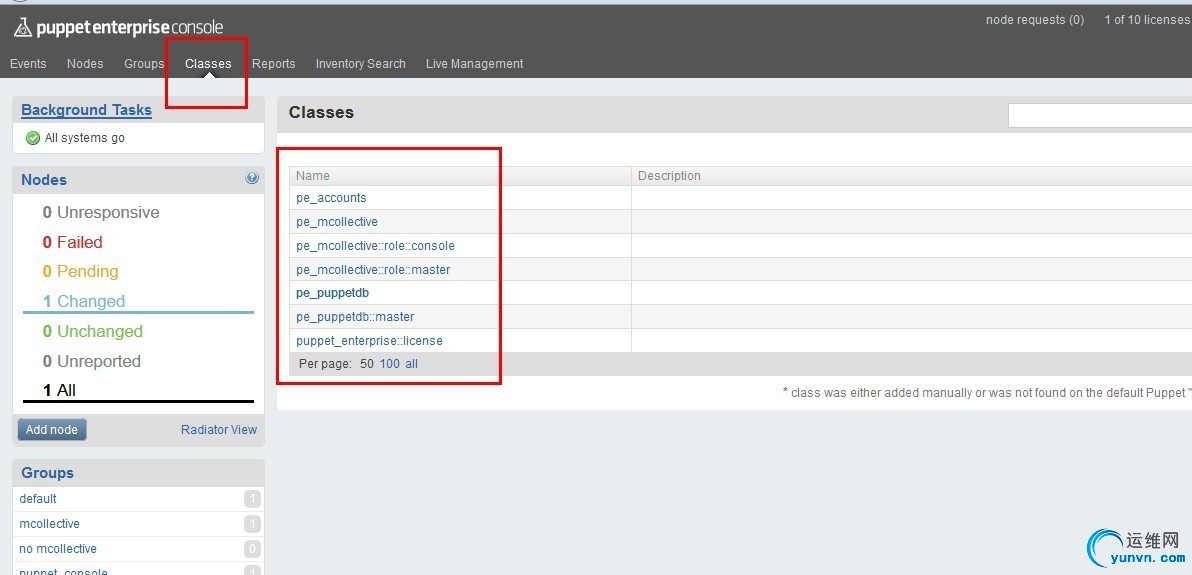Viewport: 1192px width, 575px height.
Task: Filter nodes by 1 Changed
Action: pyautogui.click(x=84, y=301)
